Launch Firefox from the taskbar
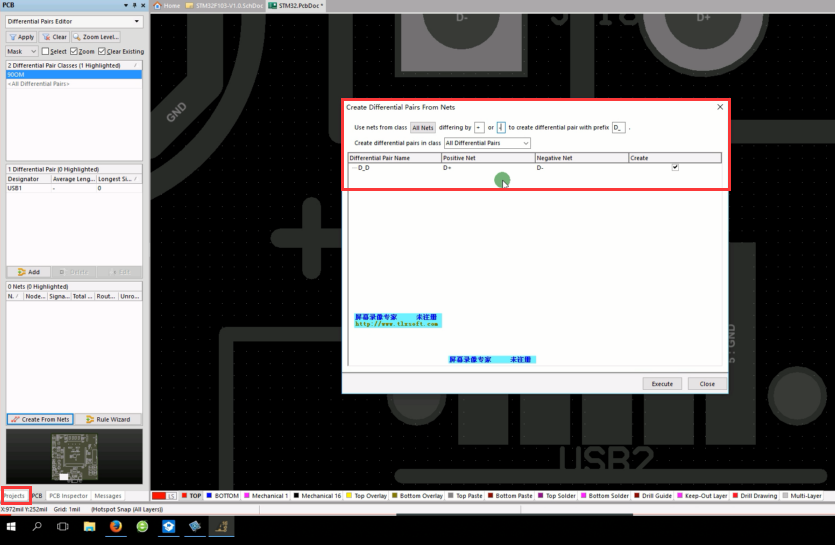Image resolution: width=835 pixels, height=545 pixels. coord(116,526)
